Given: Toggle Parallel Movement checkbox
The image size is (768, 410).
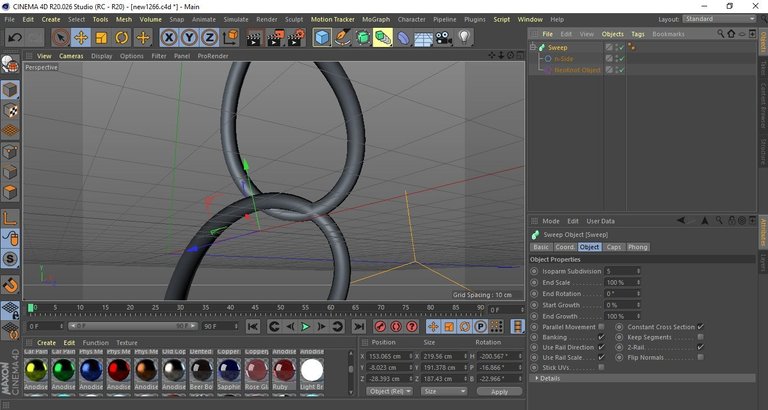Looking at the screenshot, I should 601,327.
